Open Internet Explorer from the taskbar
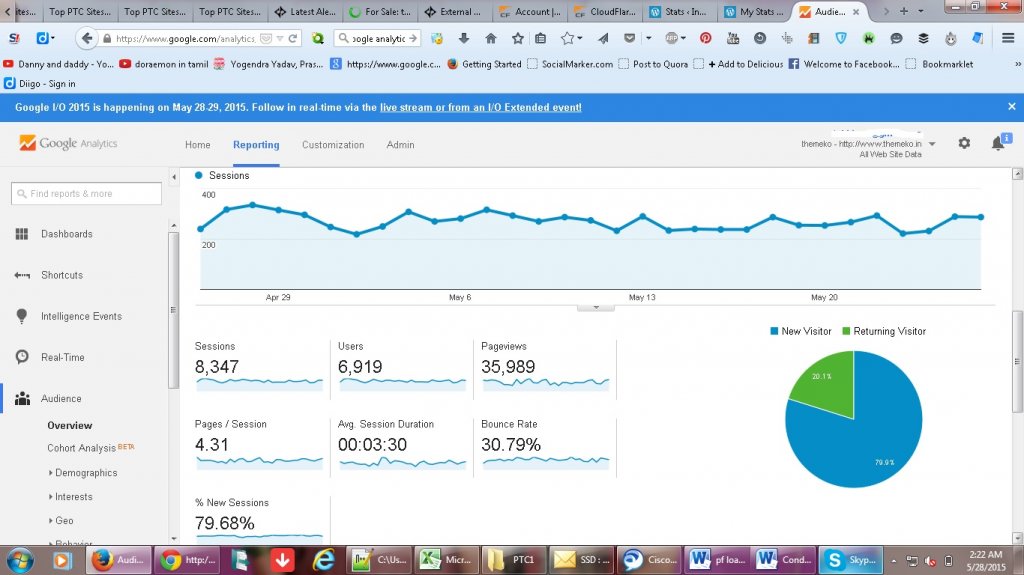The width and height of the screenshot is (1024, 575). (x=324, y=560)
